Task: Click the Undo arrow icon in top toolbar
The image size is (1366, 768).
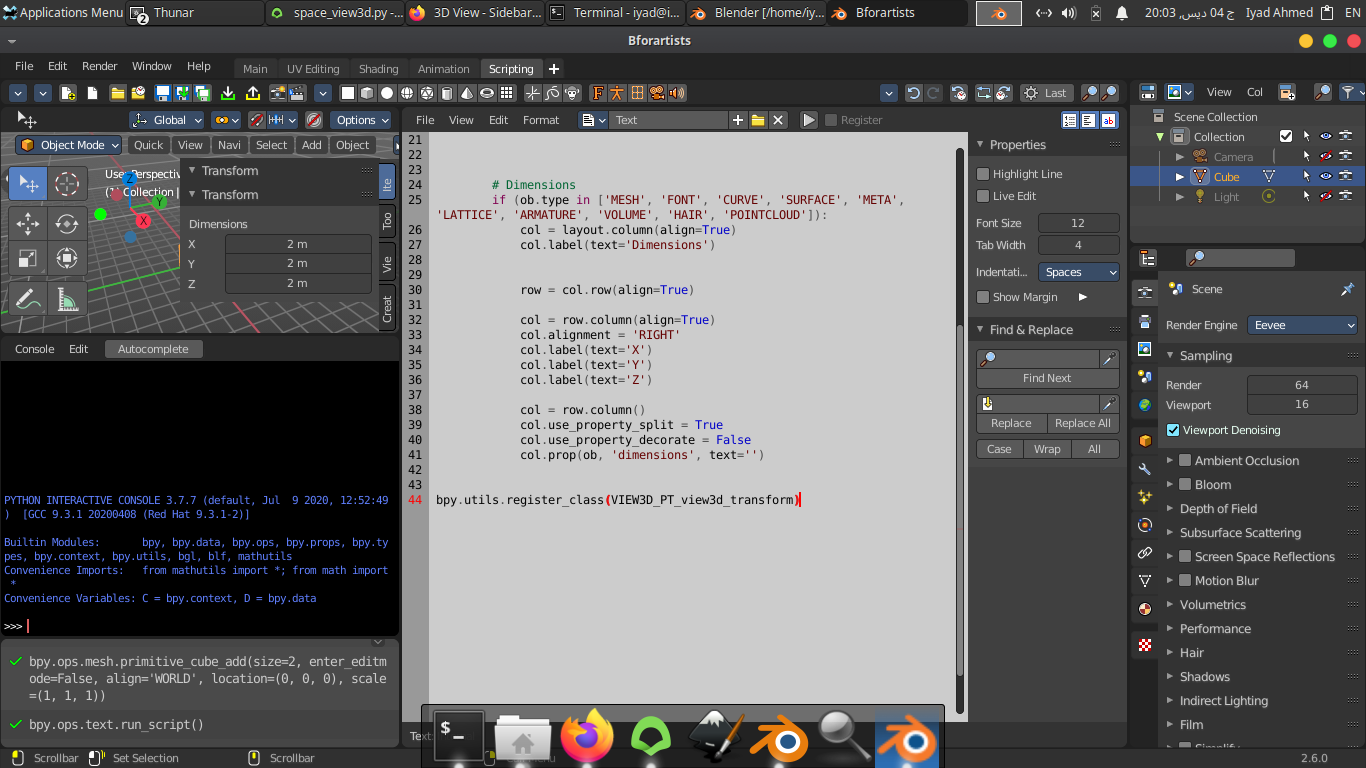Action: tap(913, 93)
